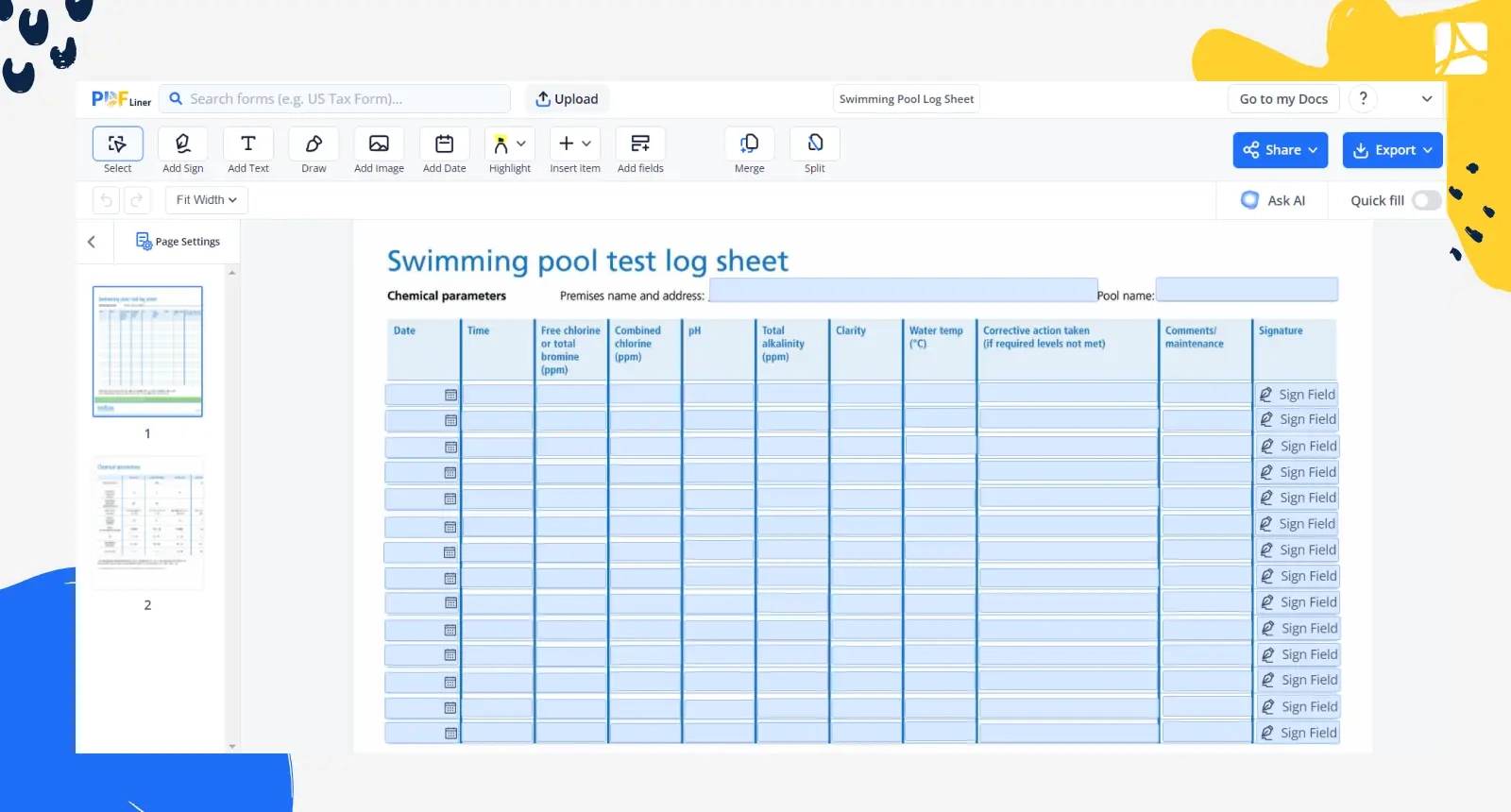Expand the Export dropdown menu
Image resolution: width=1511 pixels, height=812 pixels.
[x=1392, y=150]
